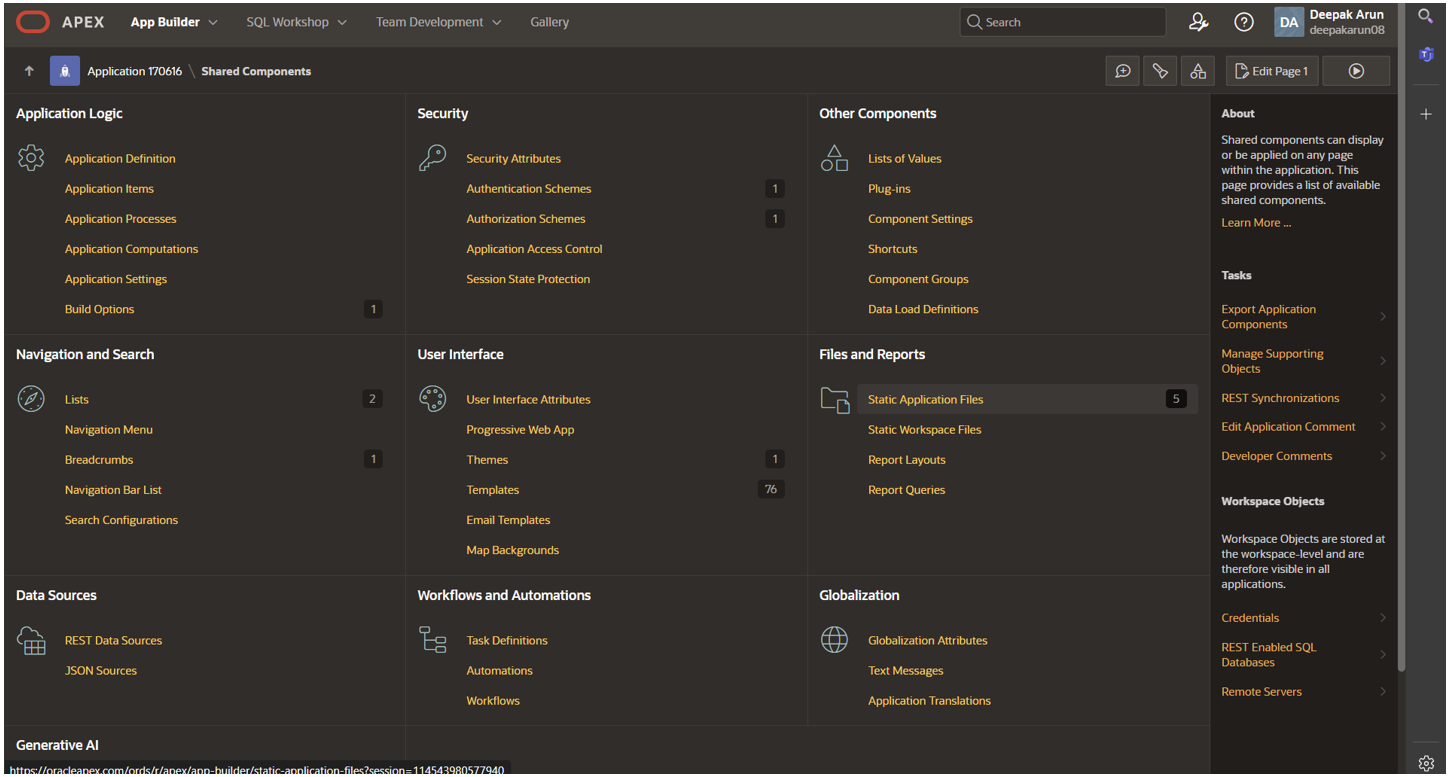The width and height of the screenshot is (1449, 777).
Task: Open the Administration user-wrench icon
Action: click(x=1198, y=22)
